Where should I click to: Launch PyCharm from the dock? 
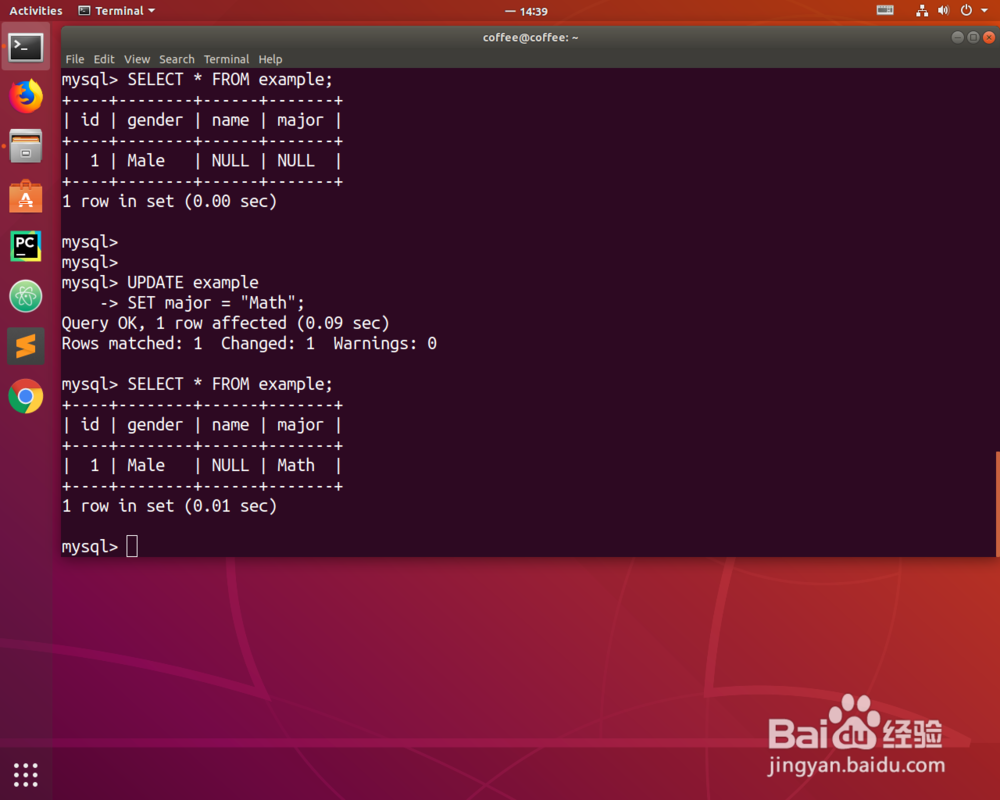[26, 246]
